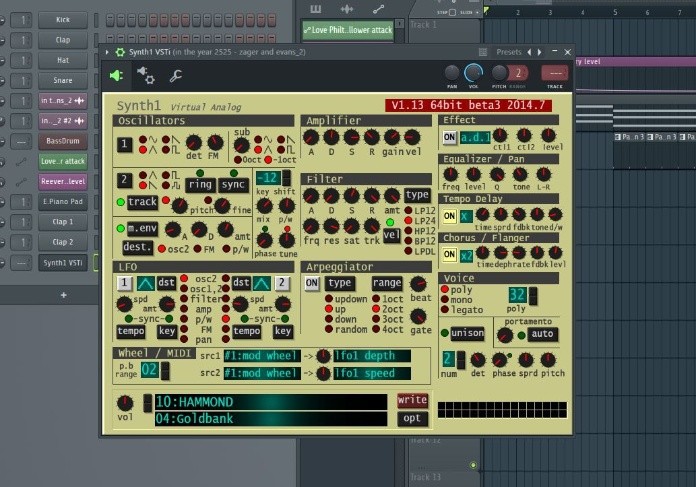This screenshot has height=487, width=696.
Task: Toggle the unison button
Action: click(x=467, y=333)
